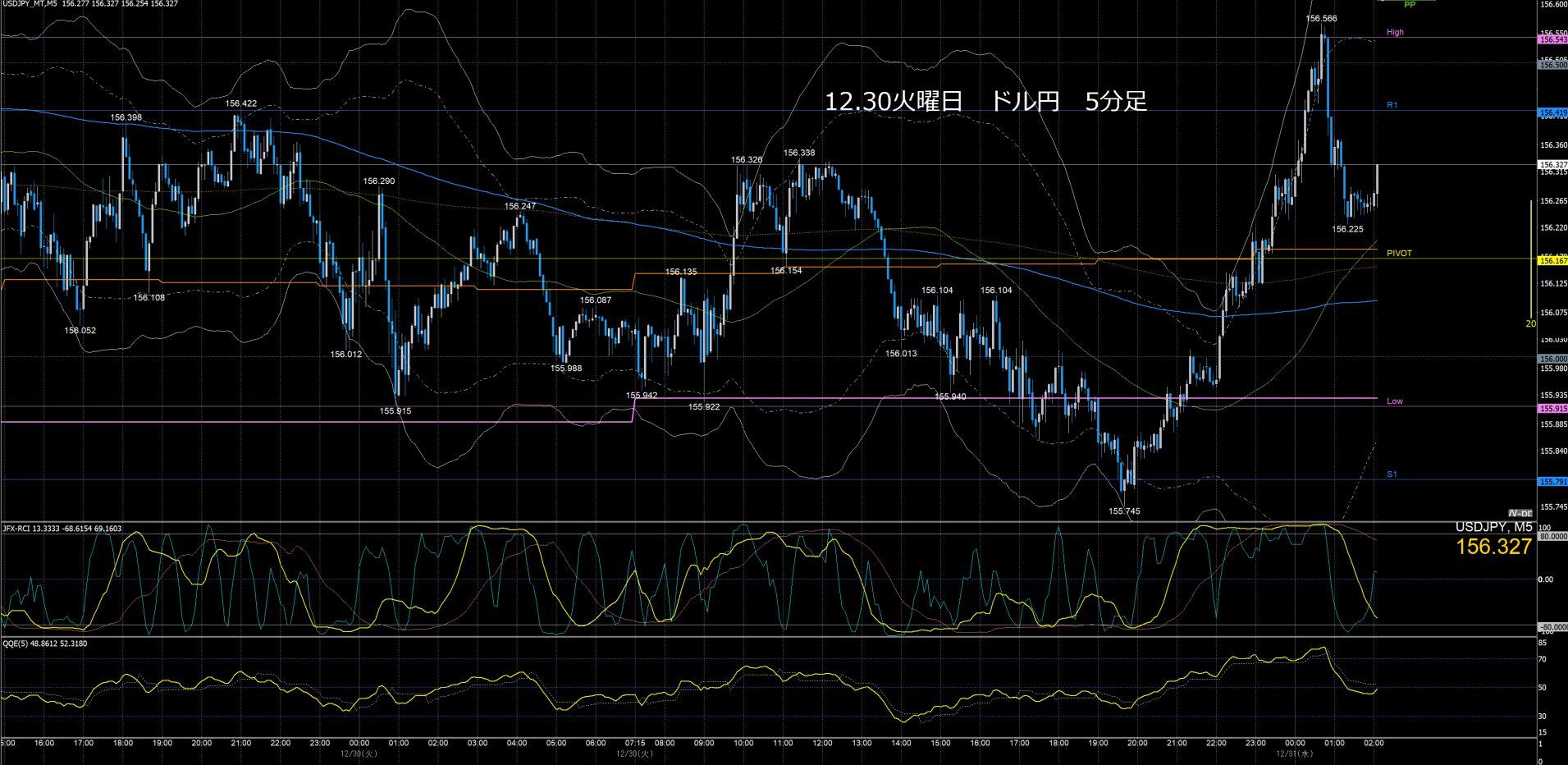Viewport: 1568px width, 765px height.
Task: Click the blue 155.791 S1 price tag
Action: tap(1552, 482)
